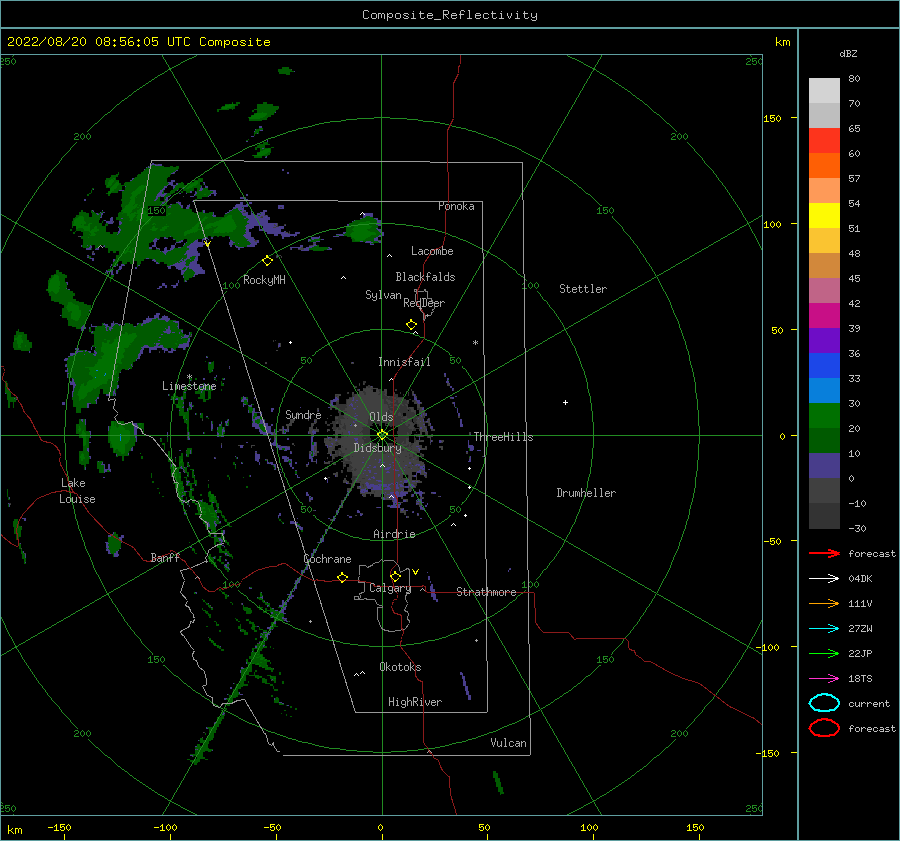Click the red forecast arrow in legend
900x841 pixels.
pyautogui.click(x=824, y=553)
